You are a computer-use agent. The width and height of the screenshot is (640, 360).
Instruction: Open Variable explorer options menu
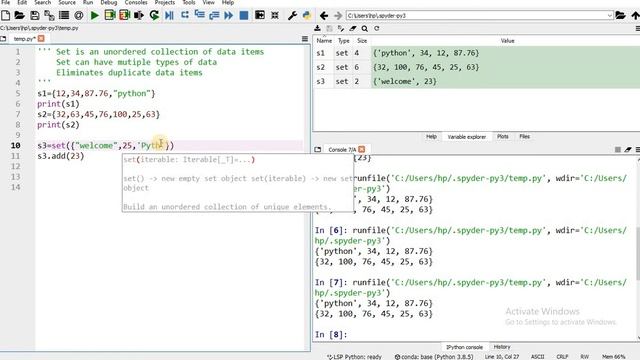637,28
